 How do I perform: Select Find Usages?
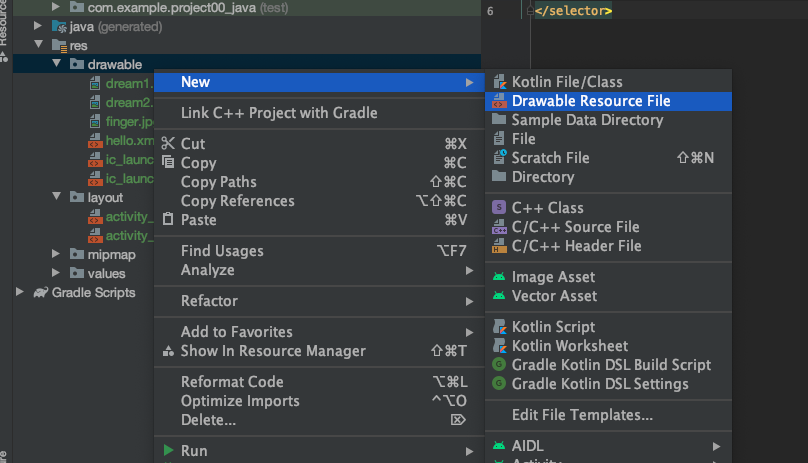point(319,251)
